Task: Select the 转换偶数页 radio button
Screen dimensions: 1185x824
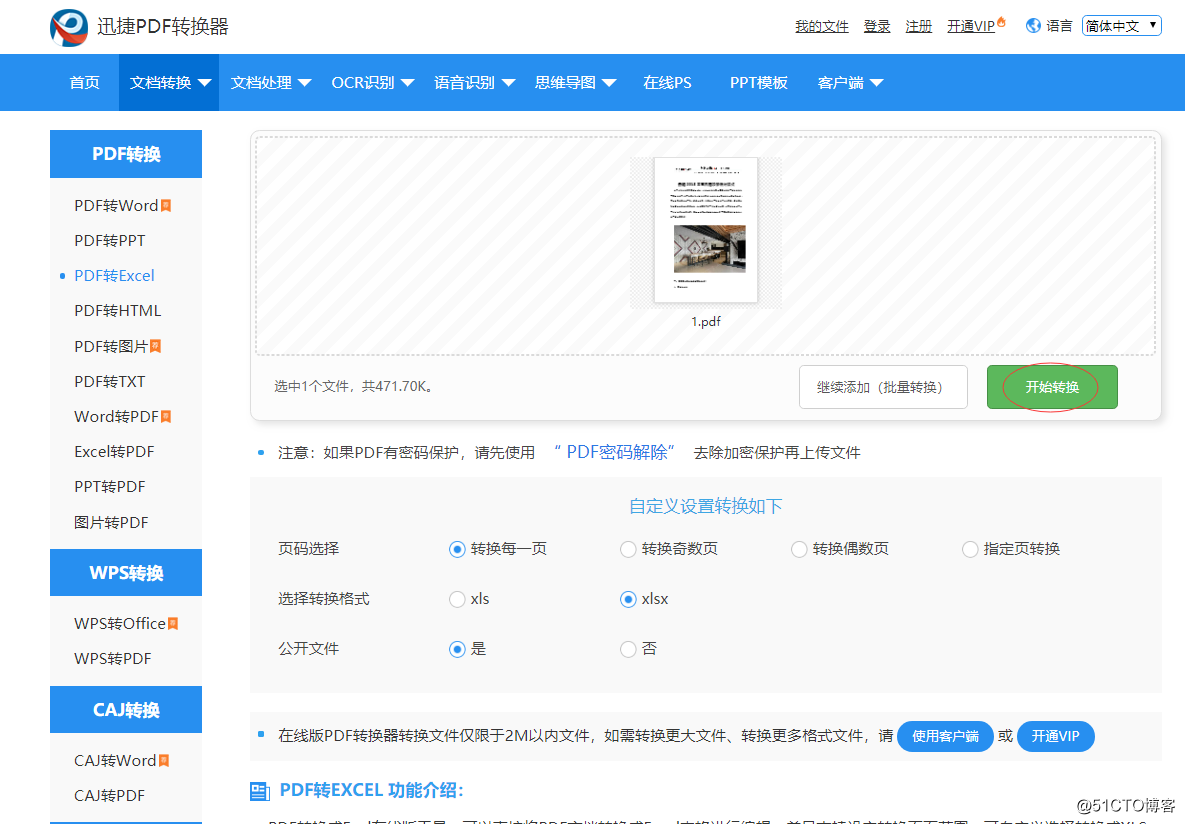Action: coord(799,550)
